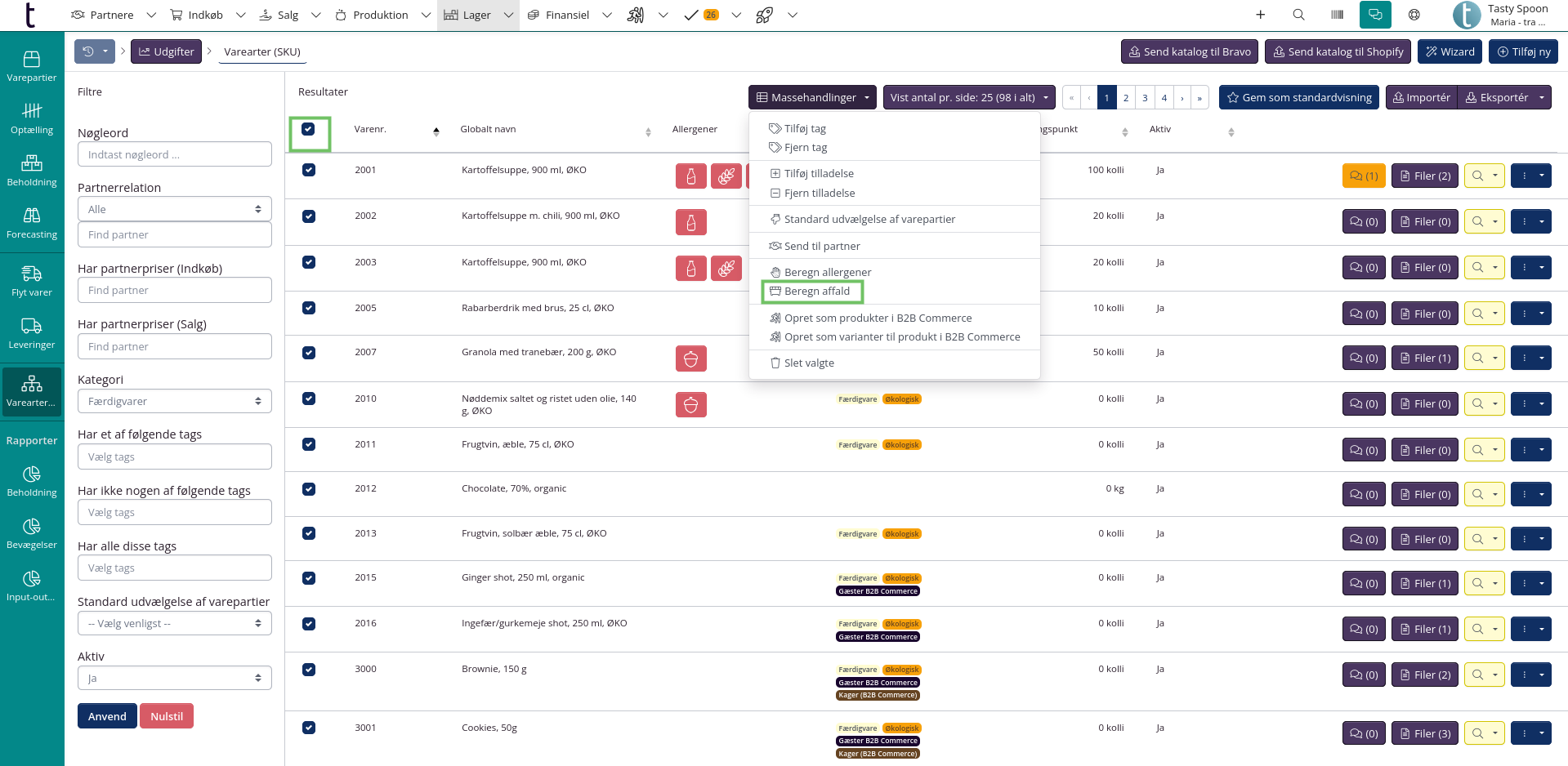The width and height of the screenshot is (1568, 766).
Task: Click the history icon in breadcrumb bar
Action: [x=88, y=51]
